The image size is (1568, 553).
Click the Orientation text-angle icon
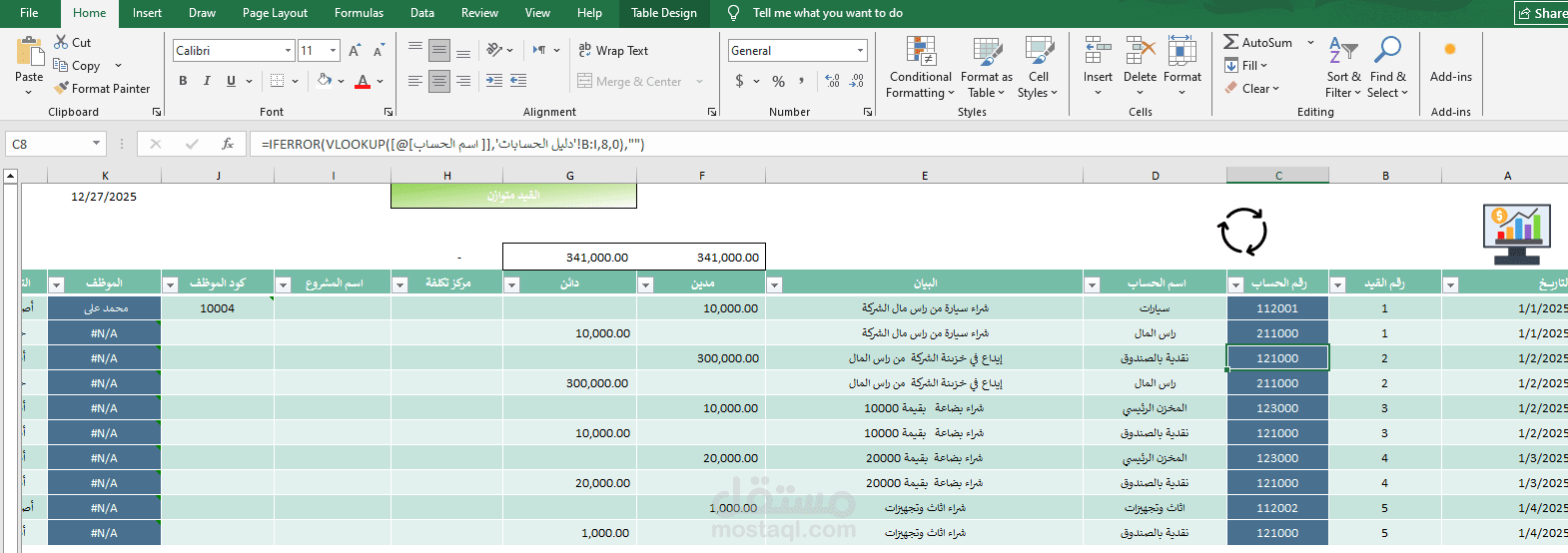coord(495,50)
